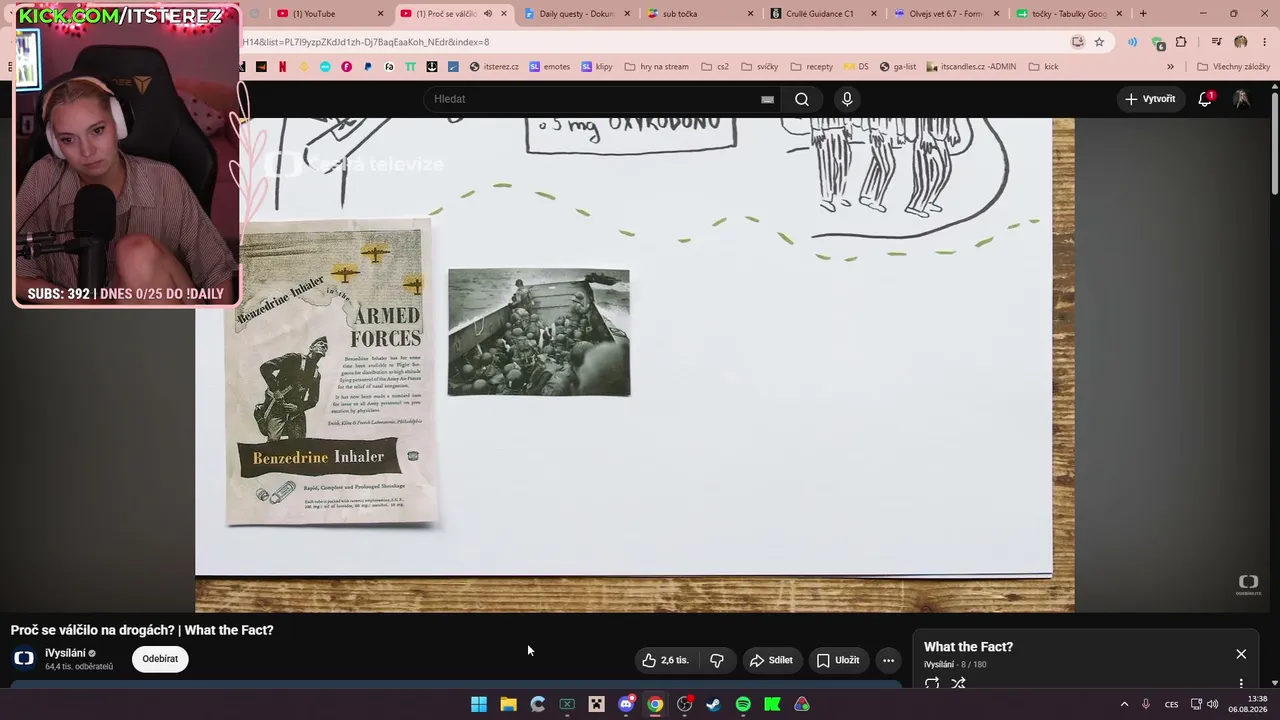1280x720 pixels.
Task: Toggle playlist loop
Action: tap(932, 684)
